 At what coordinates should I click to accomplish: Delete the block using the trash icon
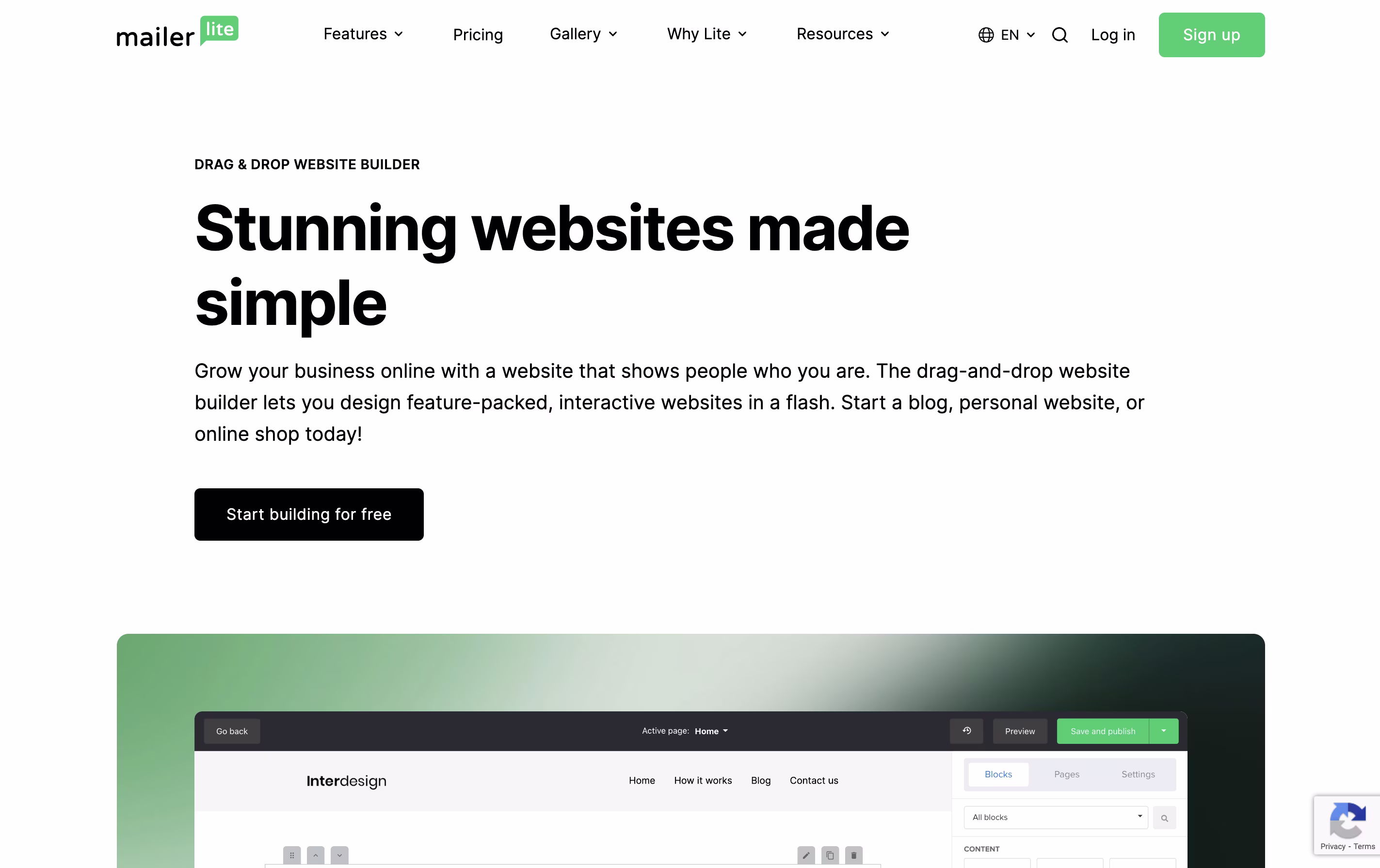tap(853, 855)
